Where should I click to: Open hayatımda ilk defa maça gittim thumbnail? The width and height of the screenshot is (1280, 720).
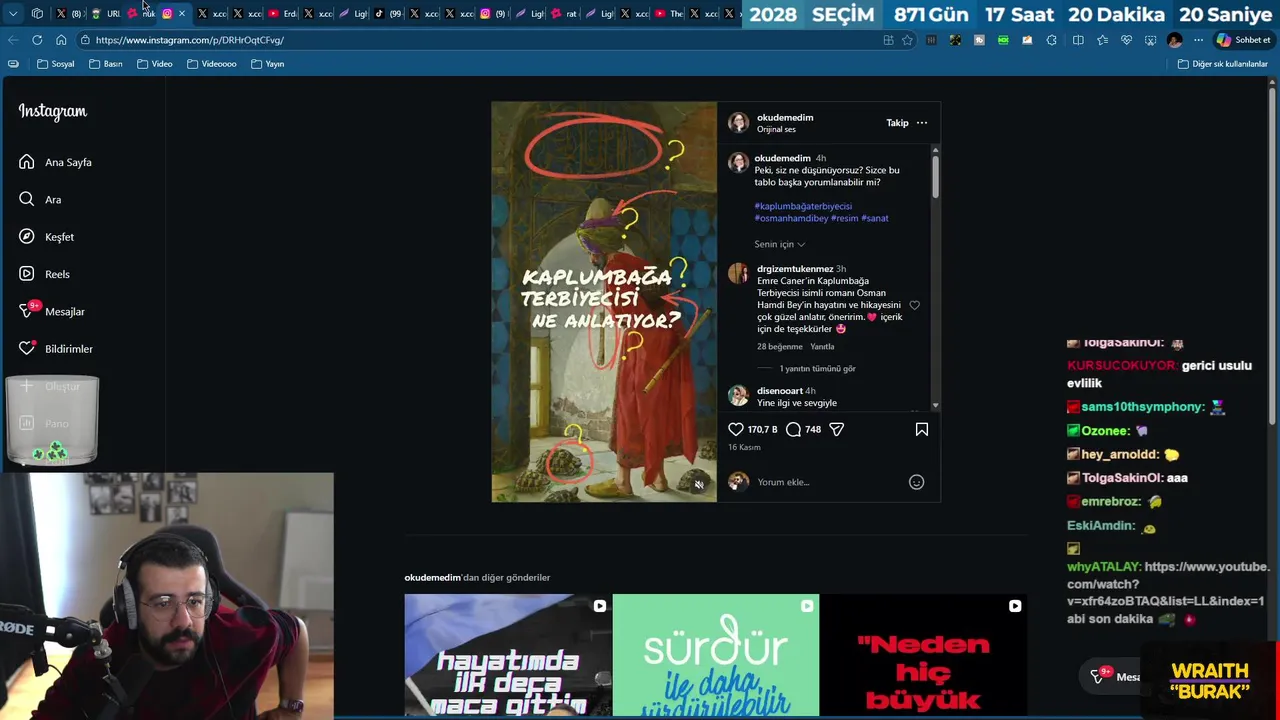click(507, 655)
